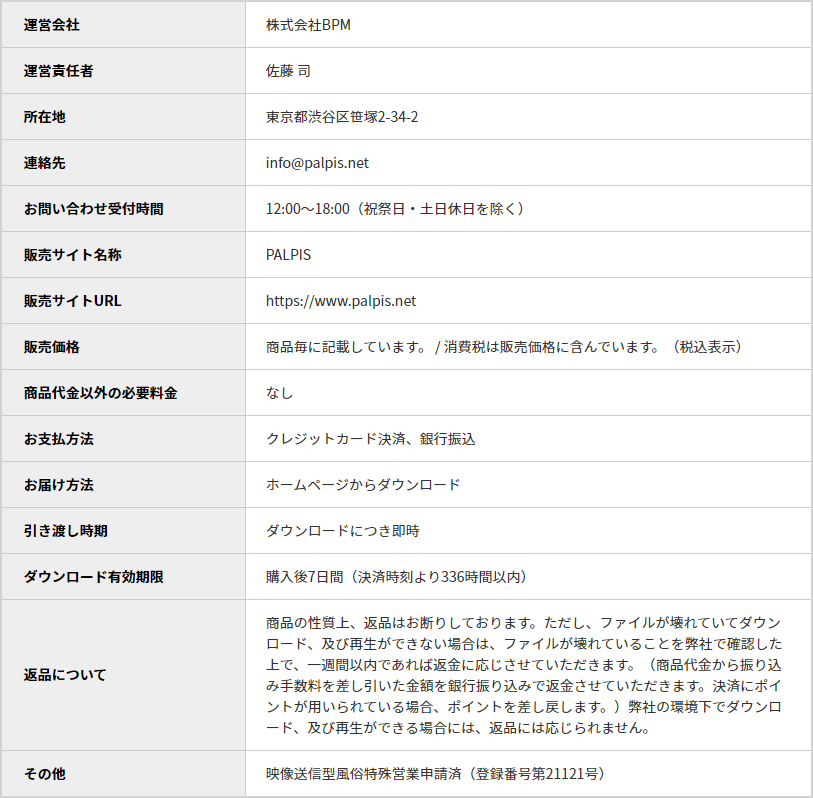This screenshot has height=798, width=813.
Task: Click the name 佐藤 司
Action: pyautogui.click(x=289, y=71)
